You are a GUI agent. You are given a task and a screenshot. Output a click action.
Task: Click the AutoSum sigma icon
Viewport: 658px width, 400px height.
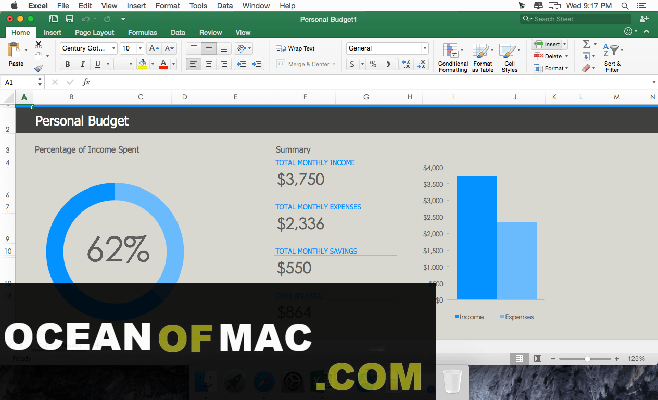tap(587, 44)
